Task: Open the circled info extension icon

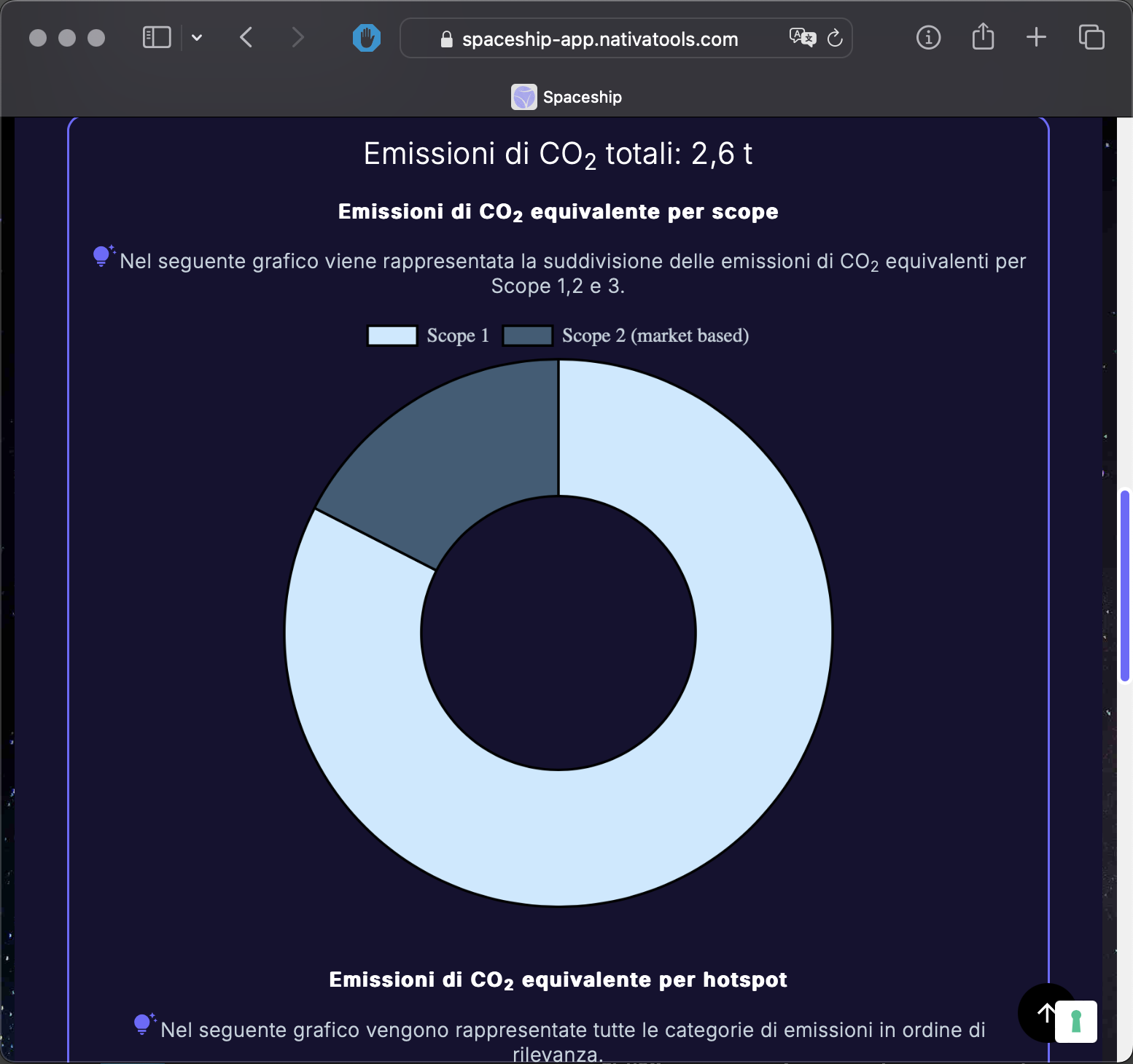Action: coord(928,37)
